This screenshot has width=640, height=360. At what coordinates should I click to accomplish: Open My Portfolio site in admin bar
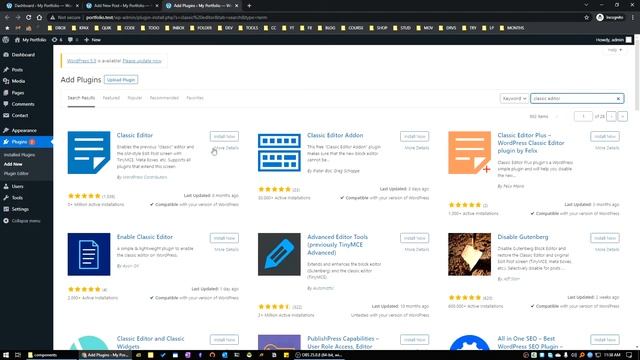[30, 40]
